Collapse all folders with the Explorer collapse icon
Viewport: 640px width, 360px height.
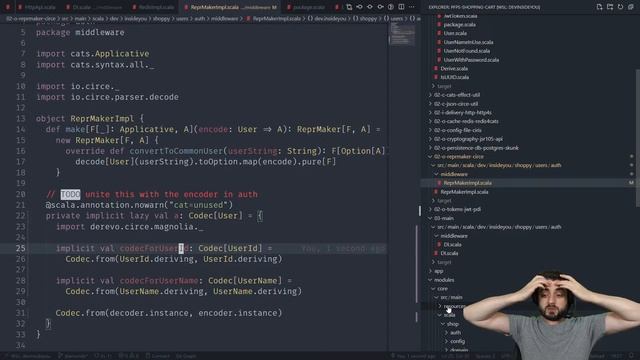point(631,7)
